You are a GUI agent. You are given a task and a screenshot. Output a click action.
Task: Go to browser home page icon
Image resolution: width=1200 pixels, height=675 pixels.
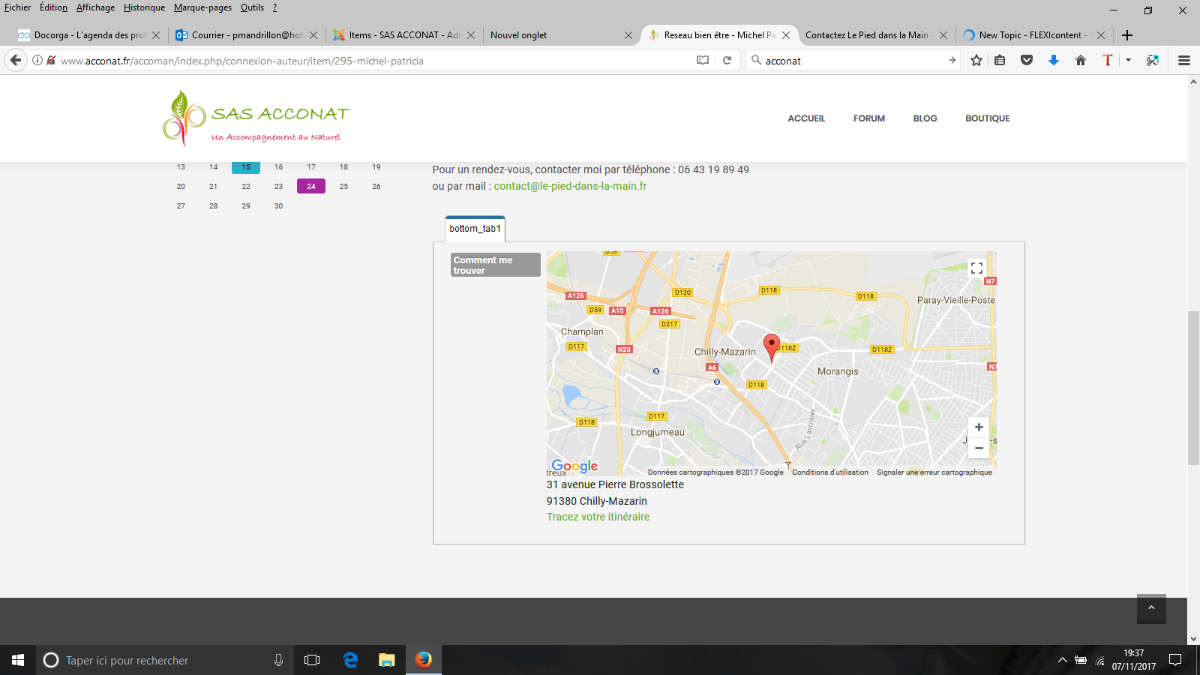pos(1080,60)
